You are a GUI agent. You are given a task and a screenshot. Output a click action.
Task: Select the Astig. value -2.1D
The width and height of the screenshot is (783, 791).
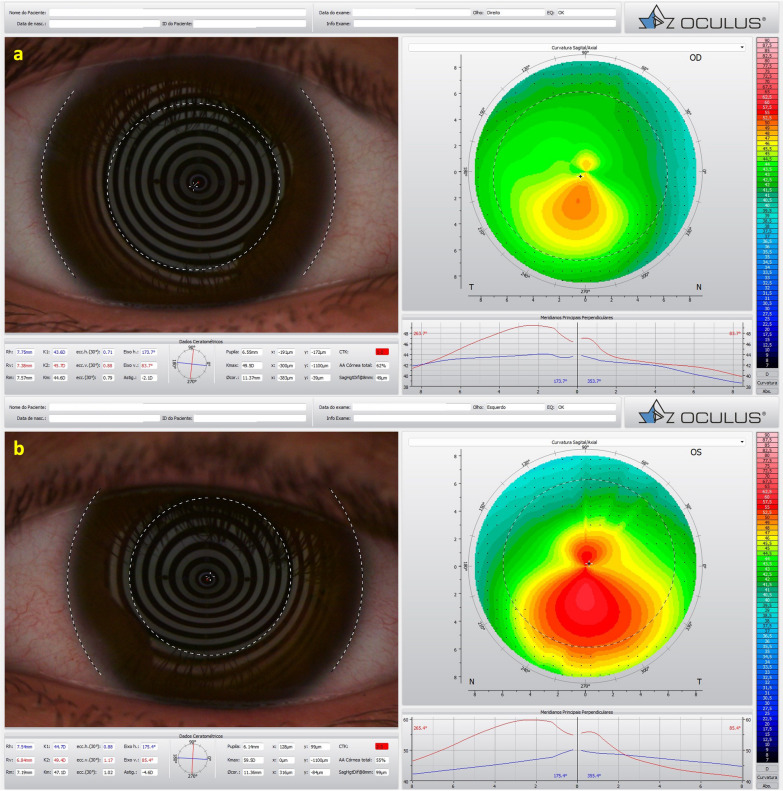(149, 378)
